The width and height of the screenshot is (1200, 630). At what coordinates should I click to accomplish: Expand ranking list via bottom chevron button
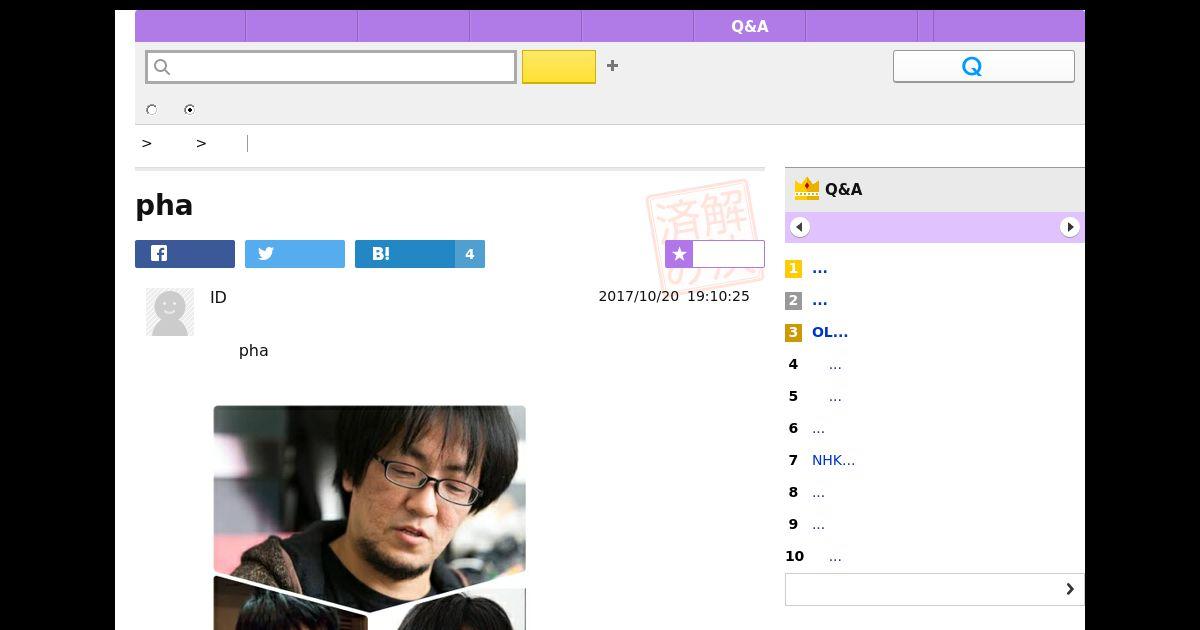click(x=935, y=589)
